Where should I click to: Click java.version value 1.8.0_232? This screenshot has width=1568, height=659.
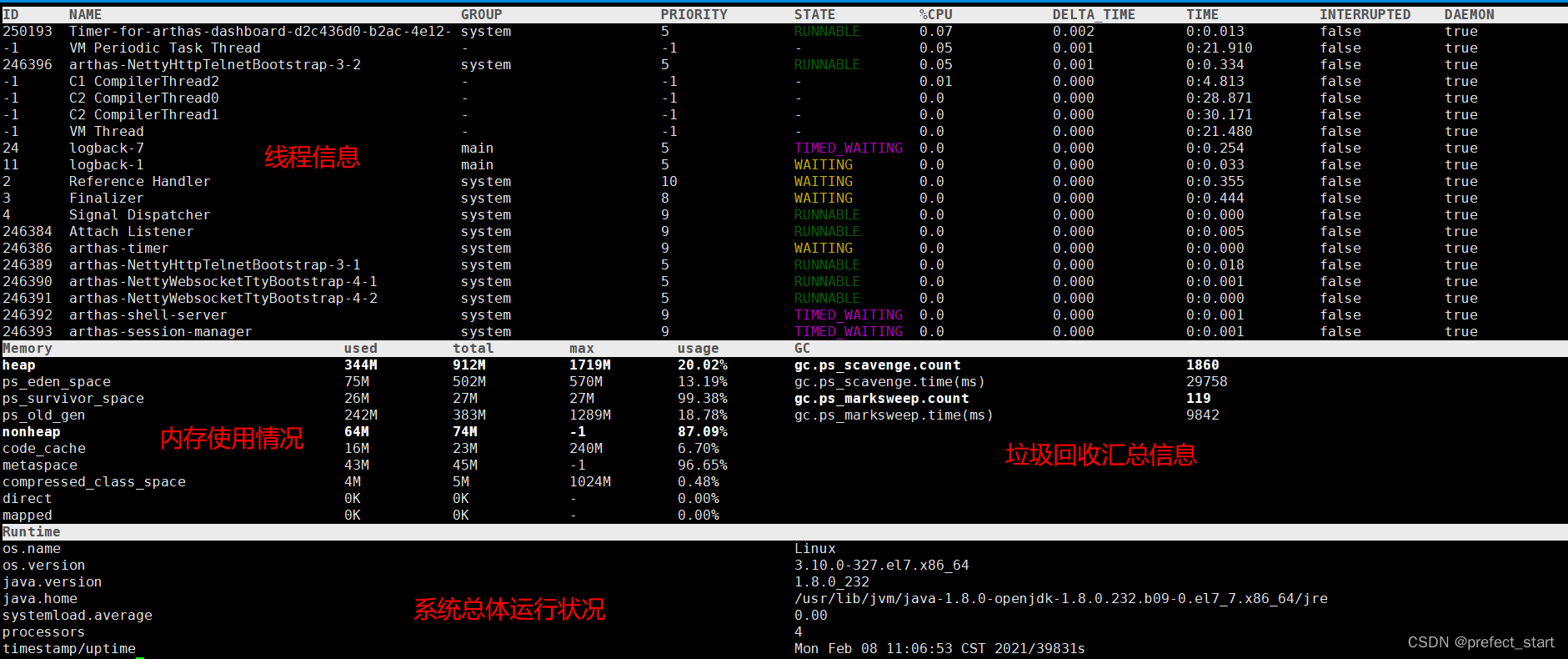832,582
